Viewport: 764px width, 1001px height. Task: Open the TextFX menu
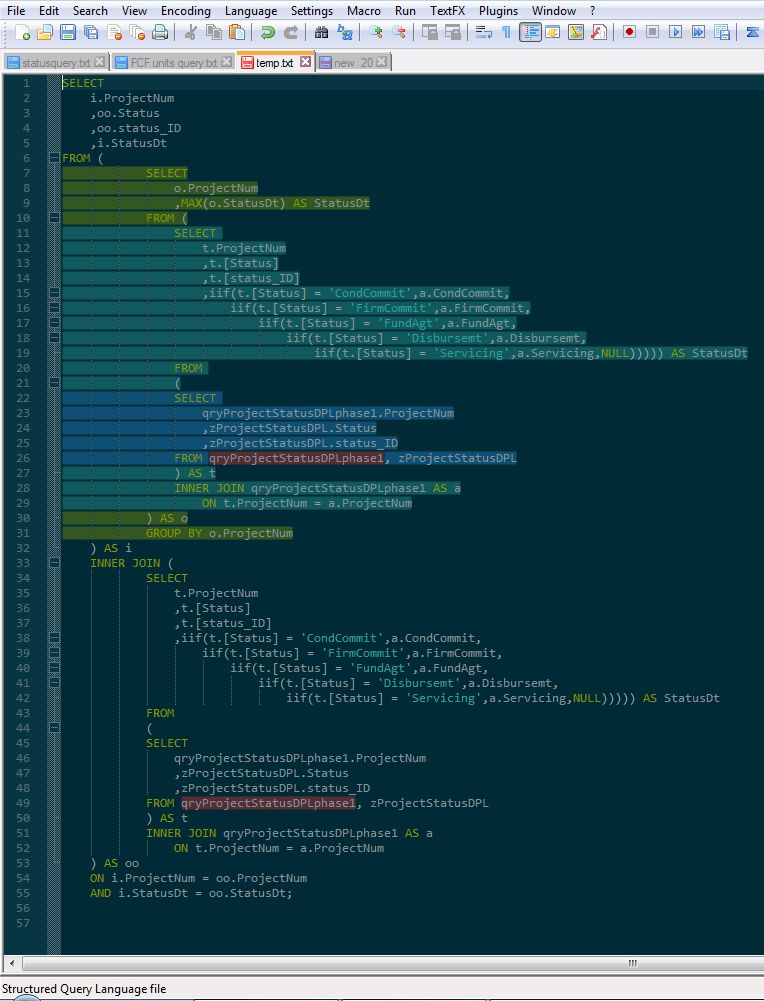pyautogui.click(x=447, y=11)
